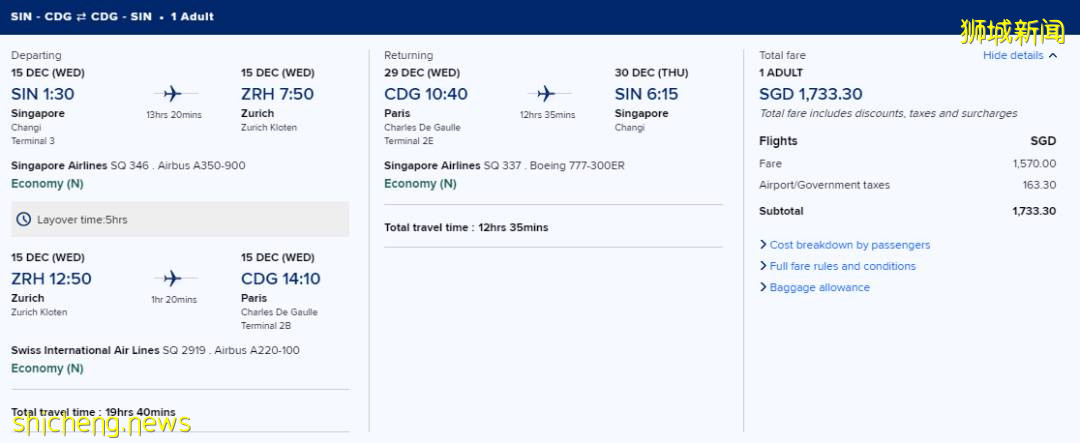Click the round-trip arrows icon in header
This screenshot has height=443, width=1080.
click(82, 17)
